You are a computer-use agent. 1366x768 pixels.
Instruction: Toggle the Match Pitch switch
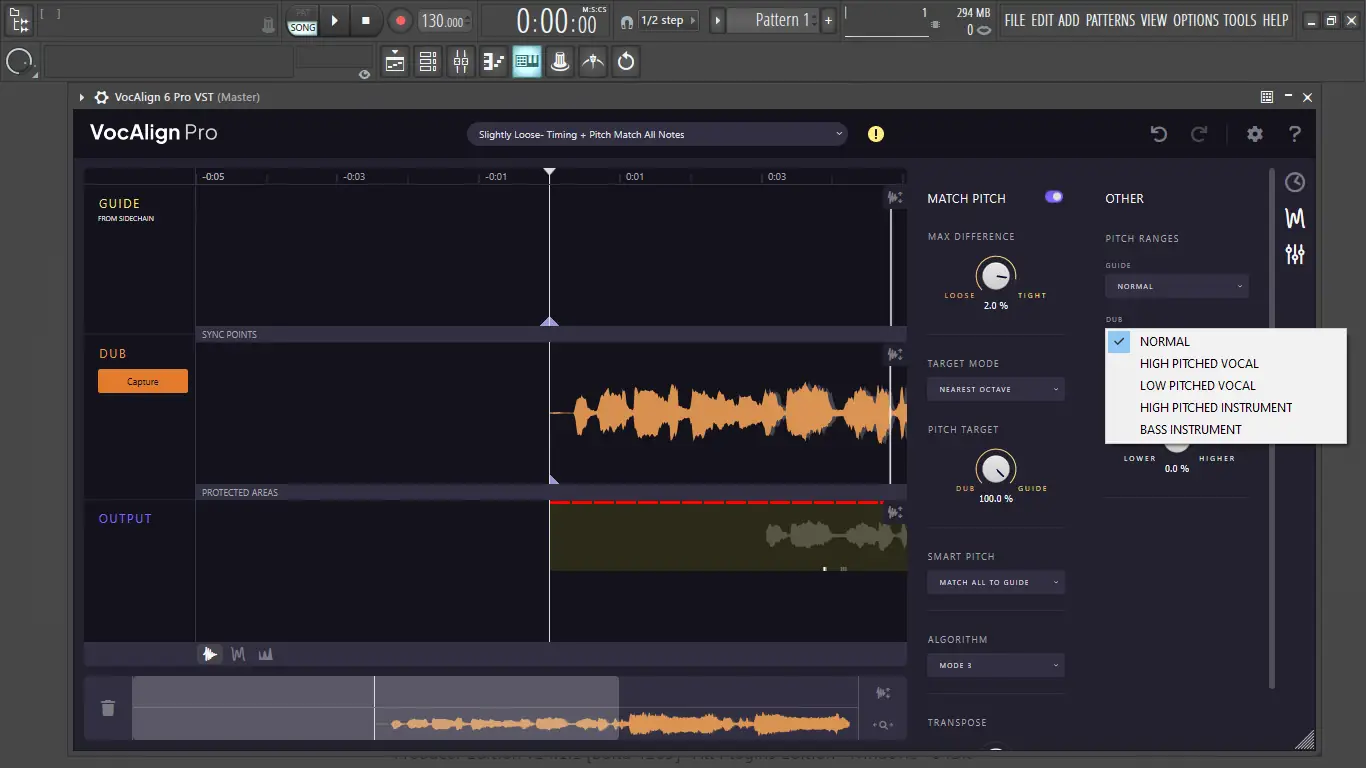(1053, 197)
